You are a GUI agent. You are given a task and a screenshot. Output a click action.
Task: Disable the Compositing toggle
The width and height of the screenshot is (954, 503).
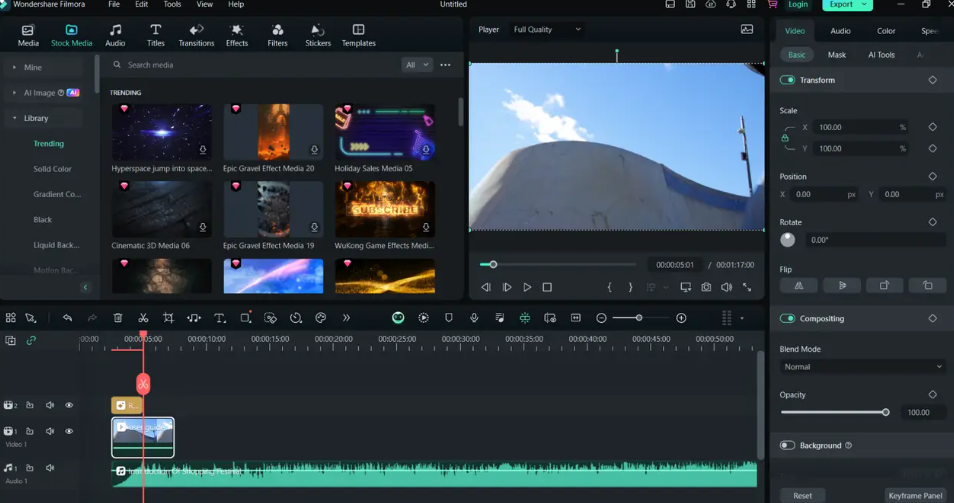(788, 319)
